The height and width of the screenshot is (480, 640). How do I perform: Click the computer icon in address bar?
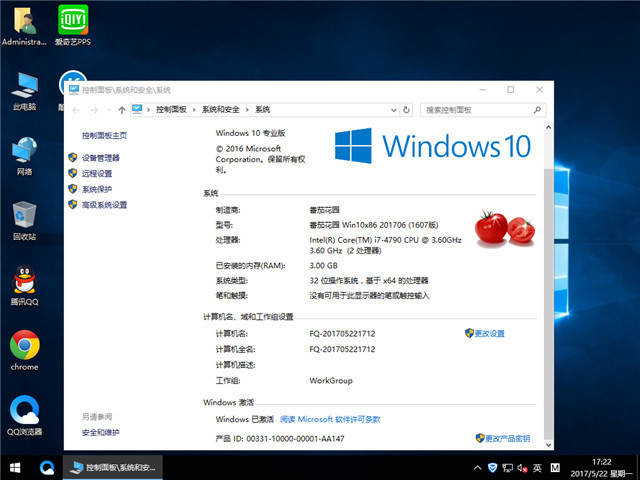pyautogui.click(x=137, y=109)
